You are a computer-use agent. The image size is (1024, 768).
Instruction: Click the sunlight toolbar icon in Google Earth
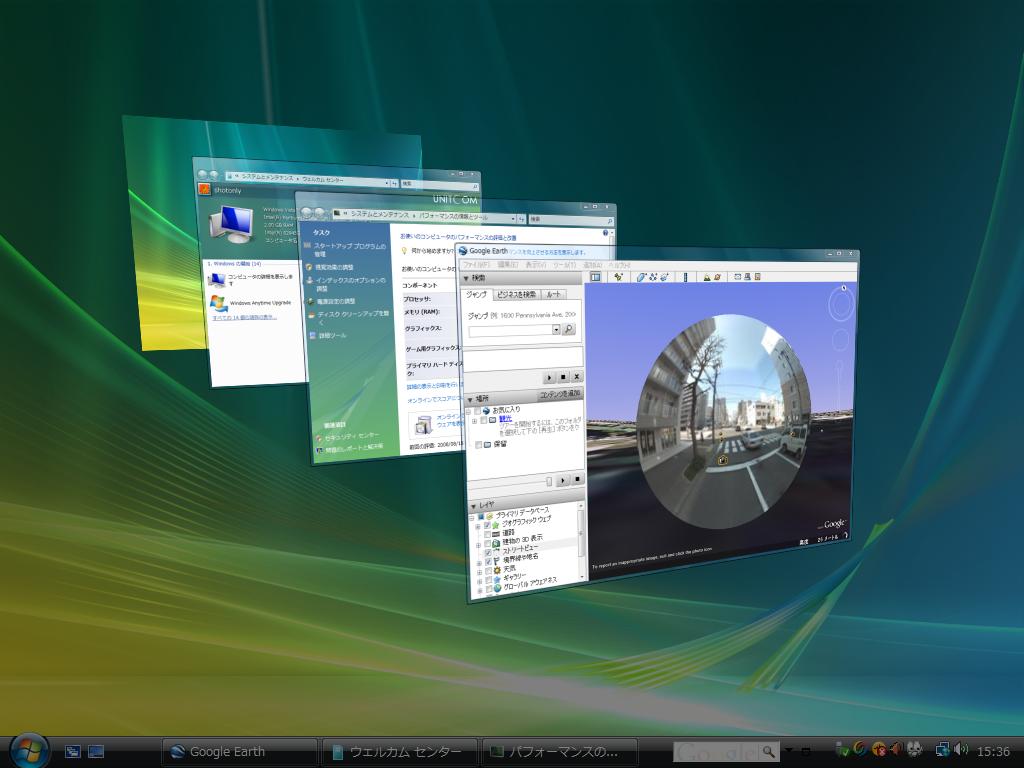707,277
